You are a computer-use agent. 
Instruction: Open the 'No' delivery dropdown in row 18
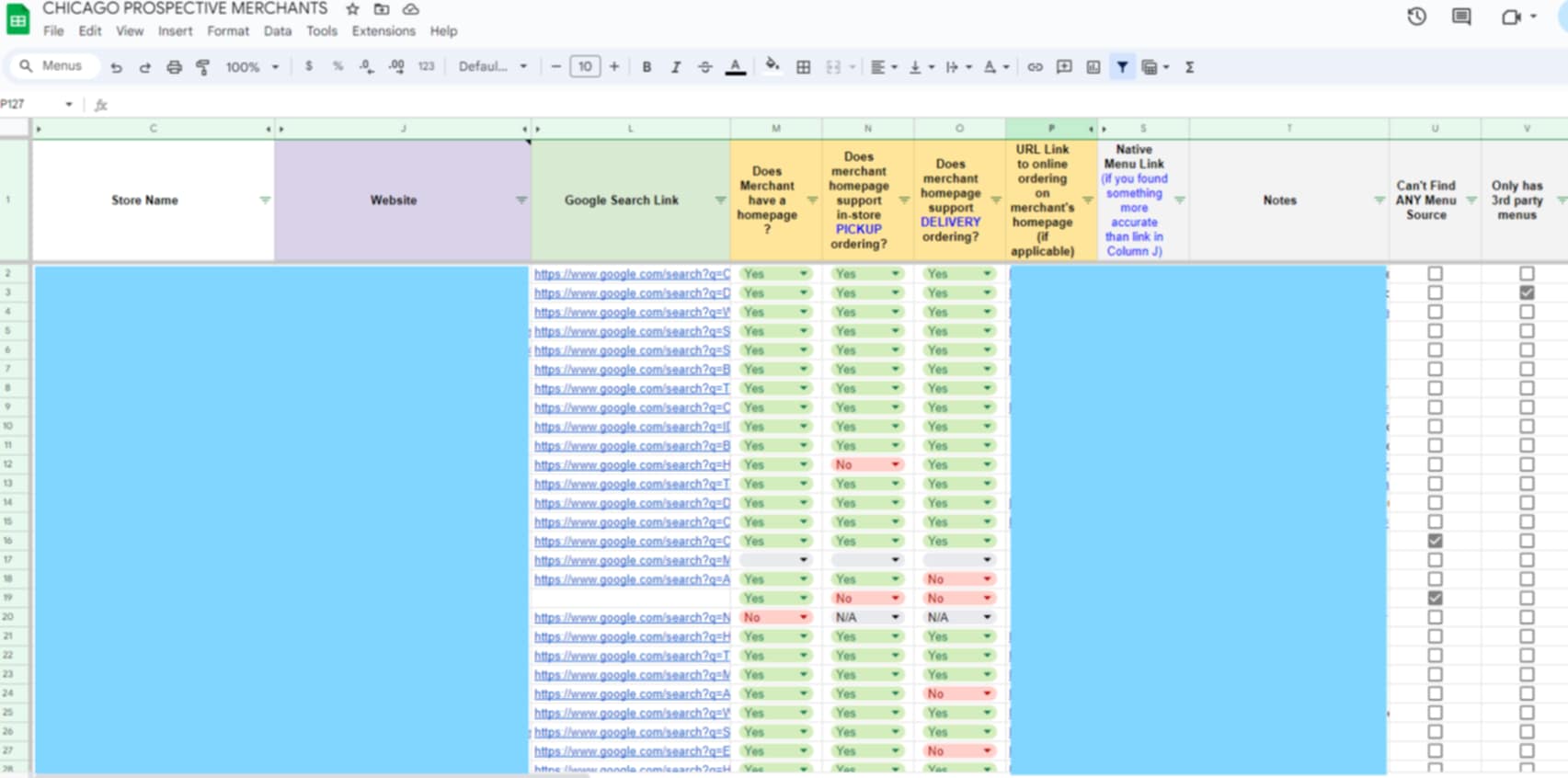click(x=959, y=579)
